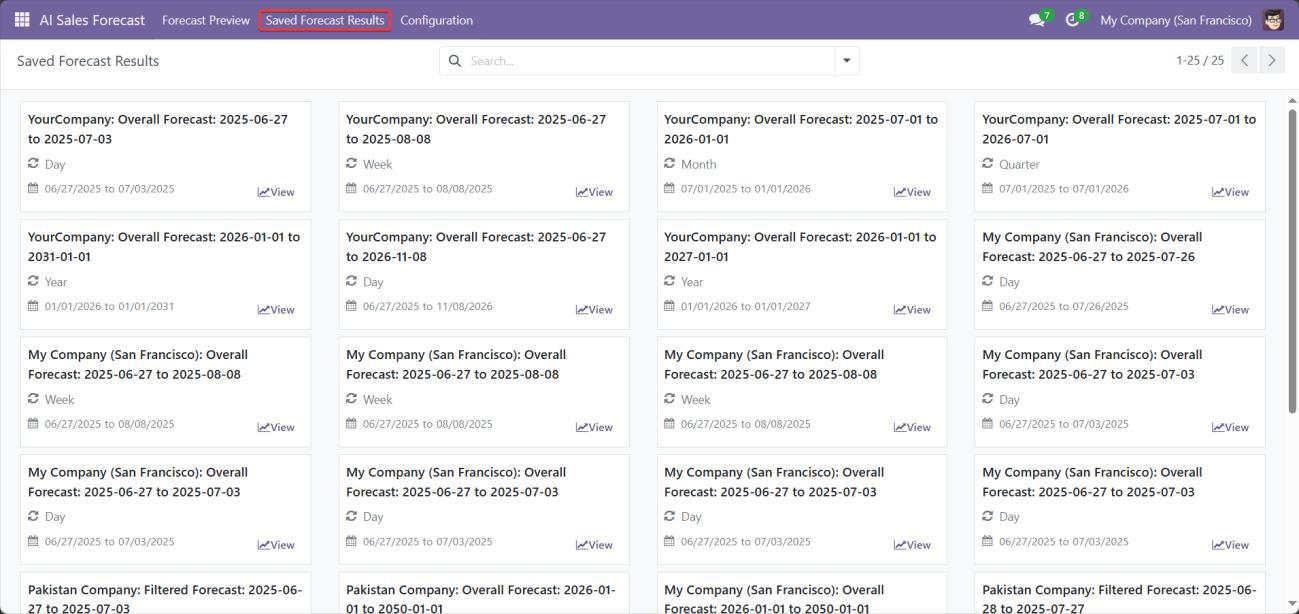Screen dimensions: 1299x614
Task: Go to the next page of results
Action: coord(1272,61)
